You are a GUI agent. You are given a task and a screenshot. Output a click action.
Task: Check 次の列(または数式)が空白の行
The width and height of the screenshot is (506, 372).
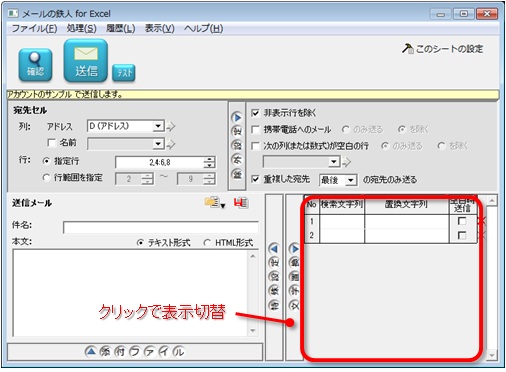(255, 146)
